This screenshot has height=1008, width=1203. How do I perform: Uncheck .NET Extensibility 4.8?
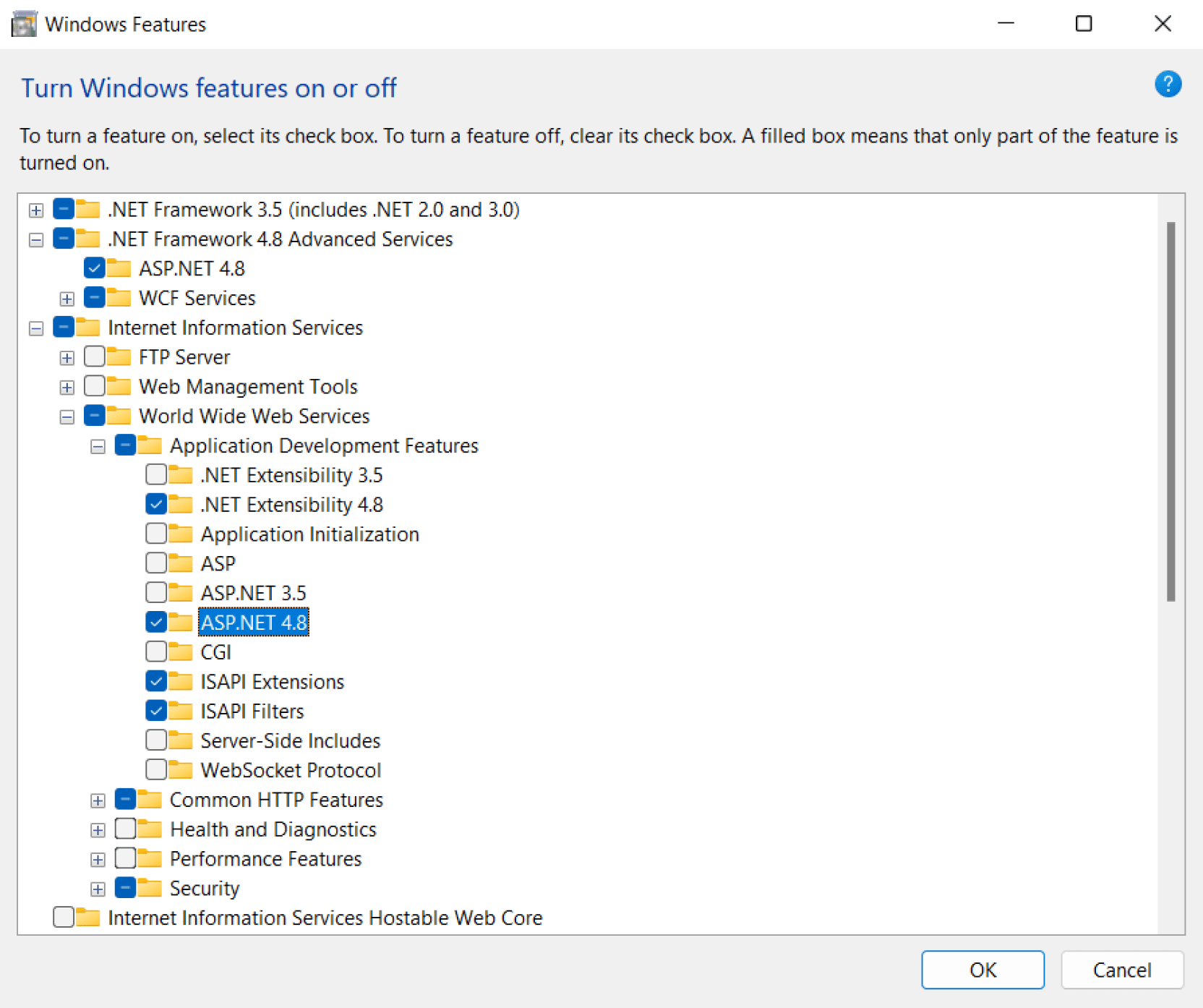tap(156, 504)
